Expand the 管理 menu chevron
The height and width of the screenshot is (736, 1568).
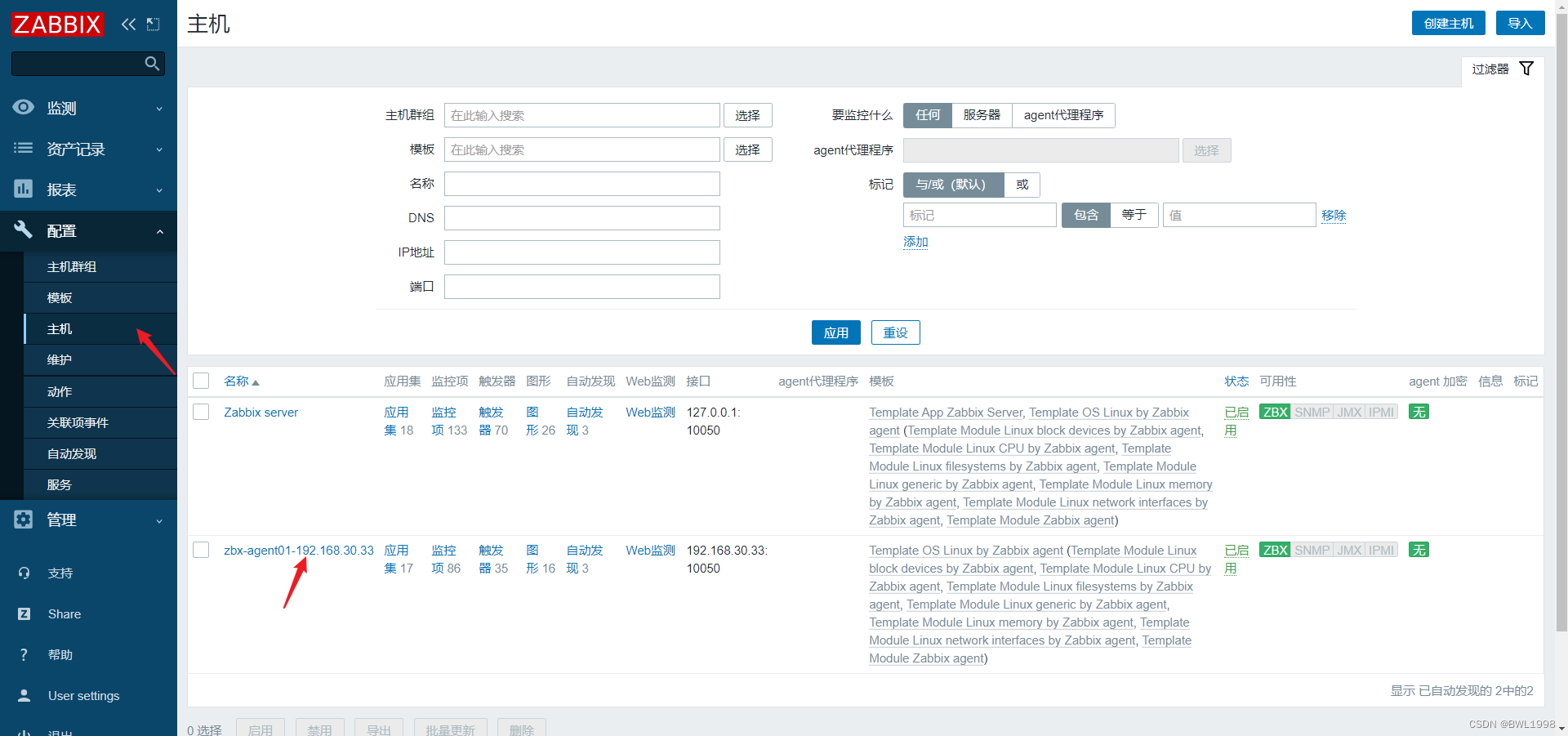click(x=159, y=521)
